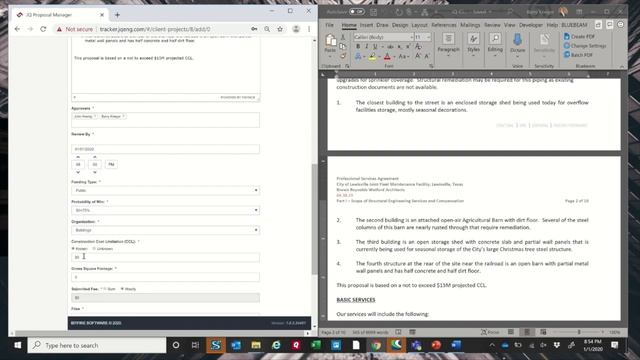Open Task View on the taskbar
Screen dimensions: 640x360
(196, 345)
